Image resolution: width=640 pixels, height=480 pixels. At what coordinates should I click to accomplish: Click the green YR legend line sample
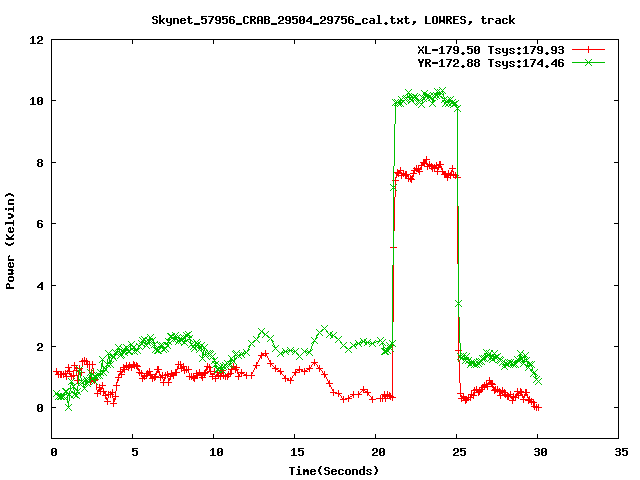[x=588, y=62]
